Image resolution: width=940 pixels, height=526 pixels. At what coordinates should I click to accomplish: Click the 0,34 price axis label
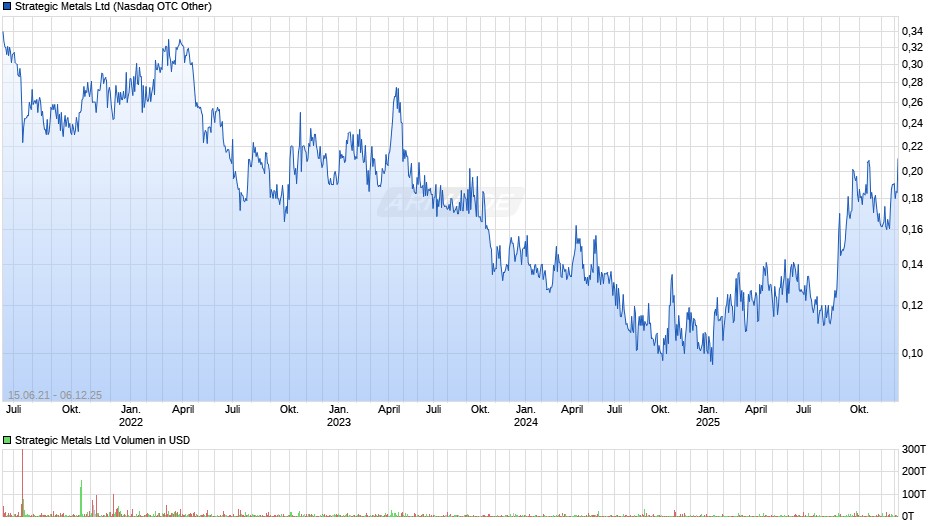(912, 31)
